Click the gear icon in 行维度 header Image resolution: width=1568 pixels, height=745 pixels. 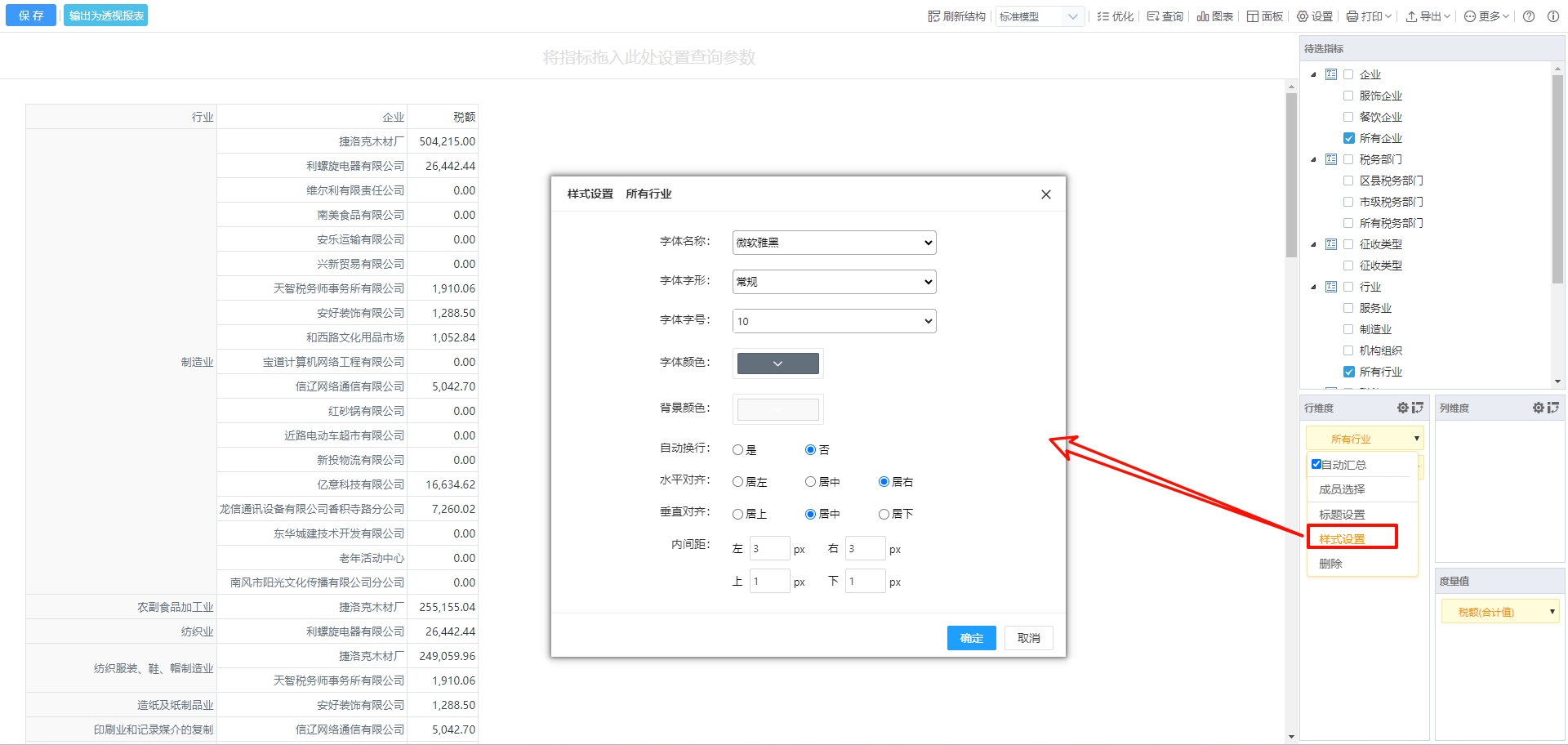pos(1402,408)
